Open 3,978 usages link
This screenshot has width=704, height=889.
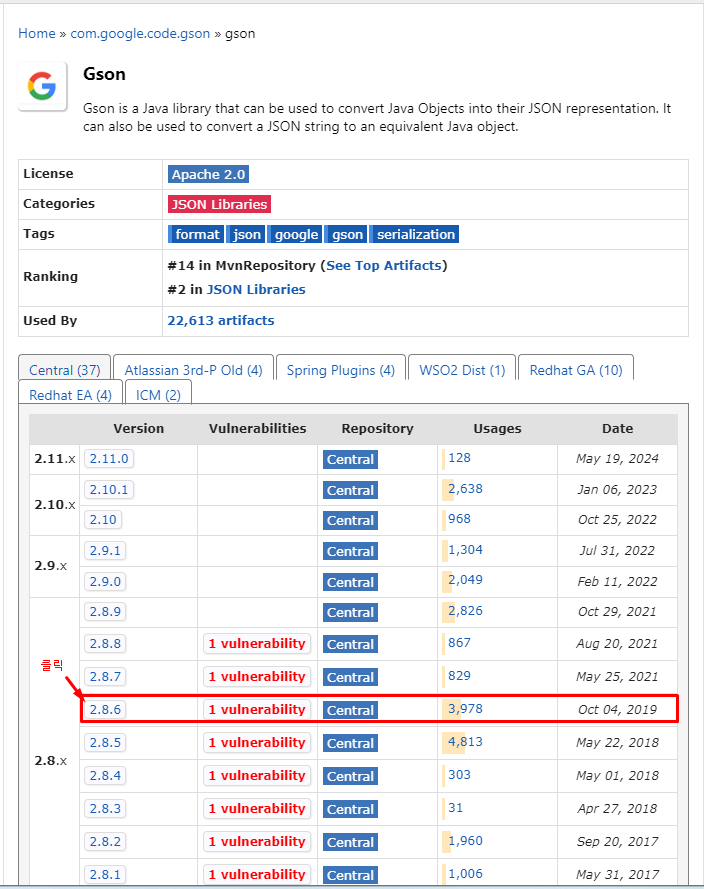click(465, 708)
